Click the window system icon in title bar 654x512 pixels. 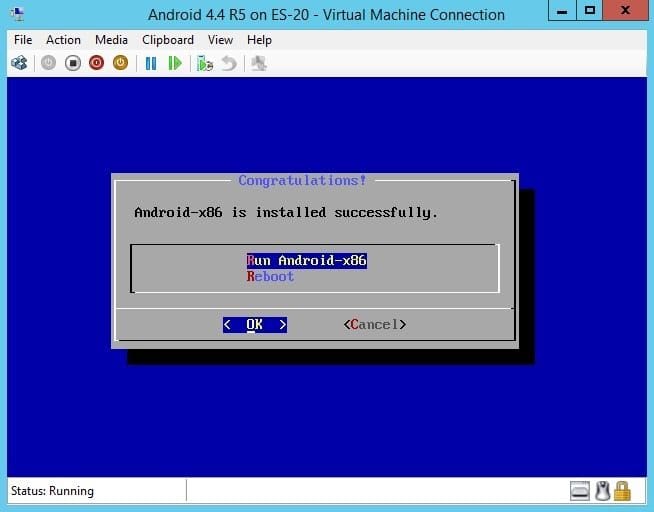click(17, 15)
